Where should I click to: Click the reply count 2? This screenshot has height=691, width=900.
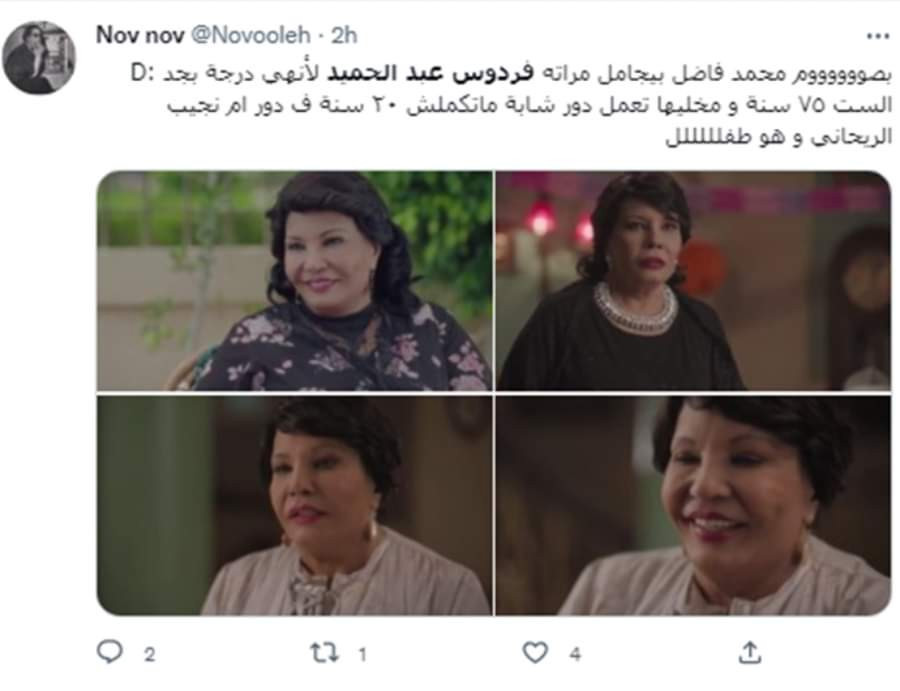(x=149, y=654)
